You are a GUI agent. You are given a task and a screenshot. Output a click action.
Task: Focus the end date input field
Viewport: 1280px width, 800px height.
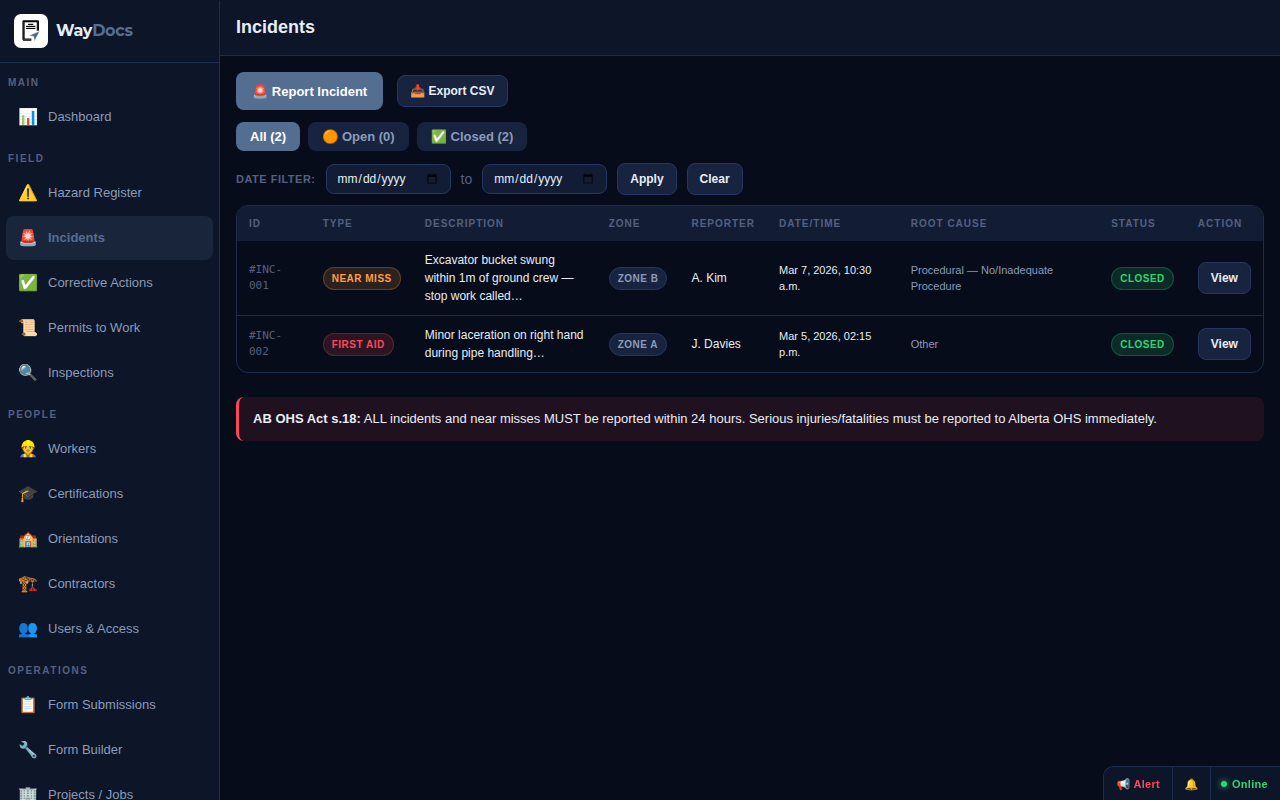544,179
